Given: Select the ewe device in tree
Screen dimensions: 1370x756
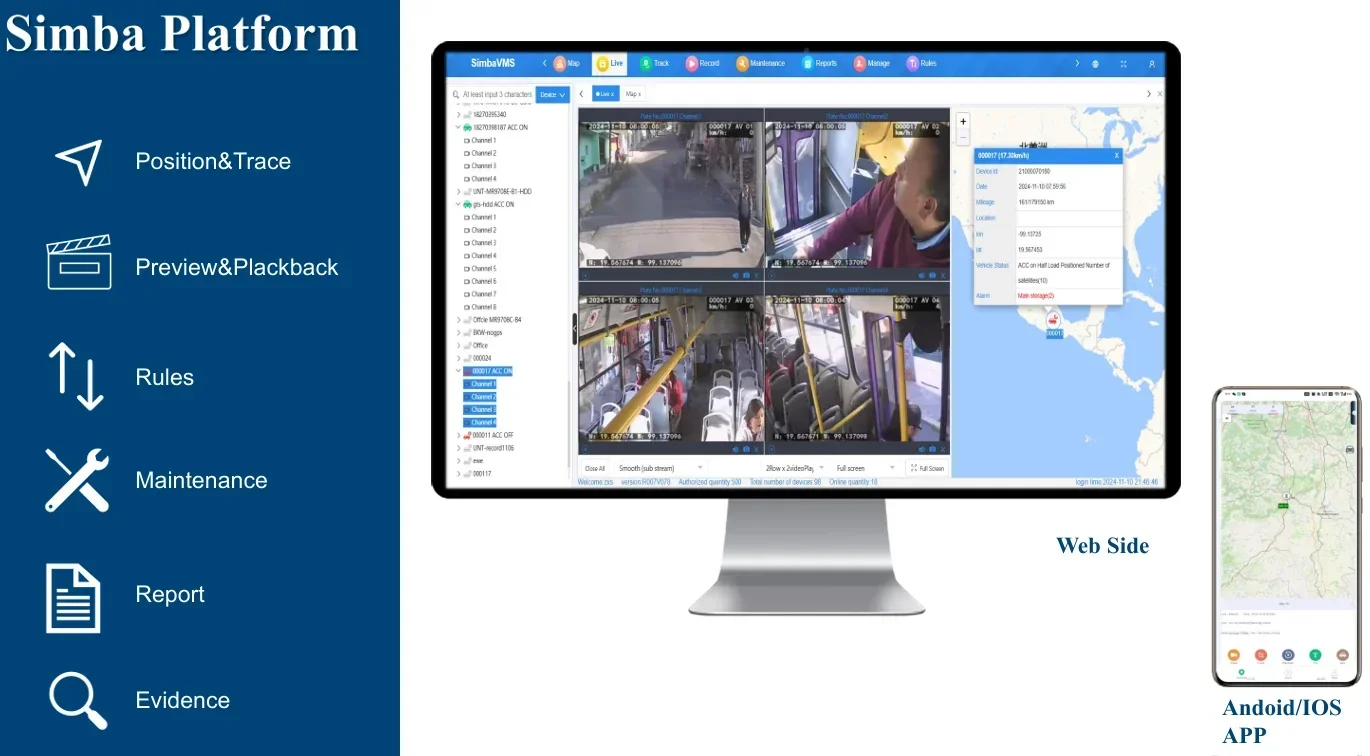Looking at the screenshot, I should pos(476,461).
